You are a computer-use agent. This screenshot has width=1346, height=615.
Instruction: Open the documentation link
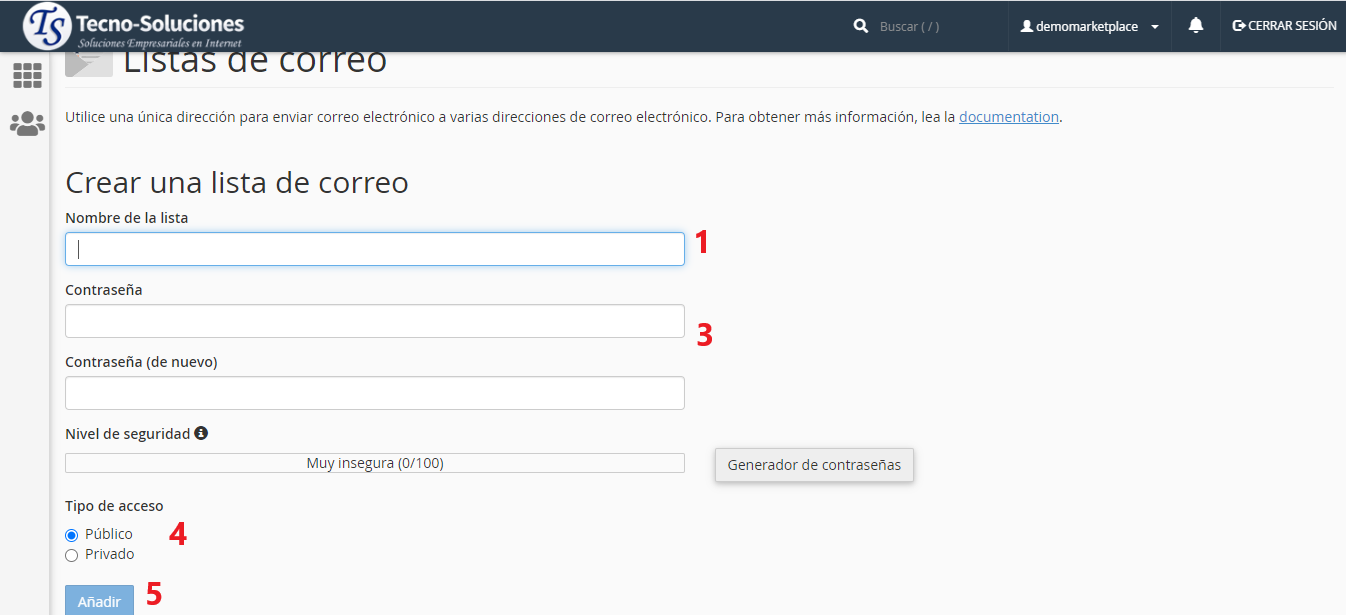tap(1008, 117)
